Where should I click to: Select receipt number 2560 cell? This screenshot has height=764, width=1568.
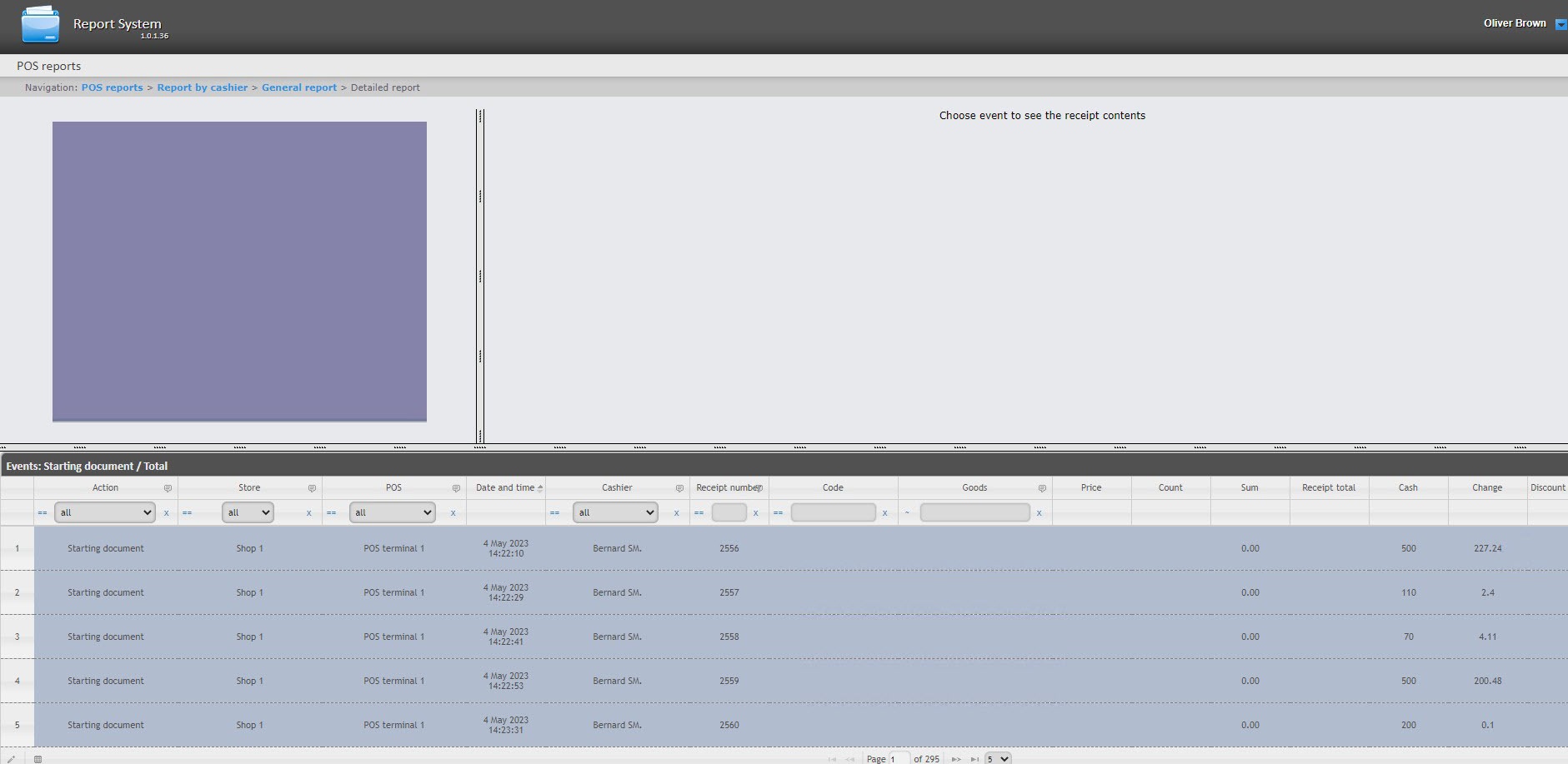[x=729, y=725]
